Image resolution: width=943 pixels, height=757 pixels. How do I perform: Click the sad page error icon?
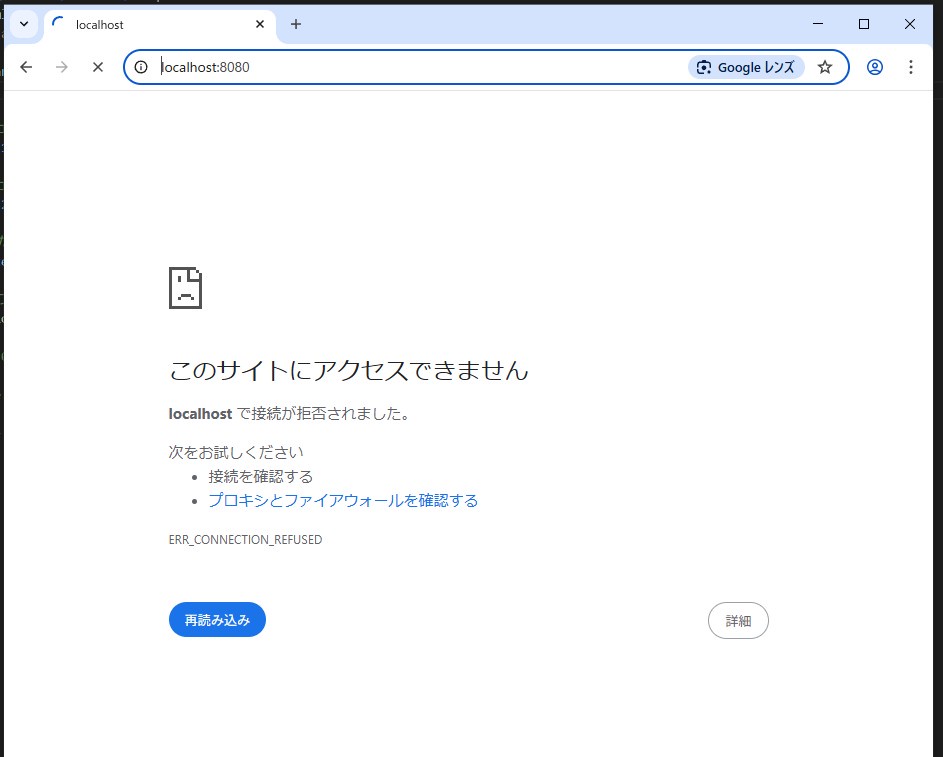[x=185, y=288]
